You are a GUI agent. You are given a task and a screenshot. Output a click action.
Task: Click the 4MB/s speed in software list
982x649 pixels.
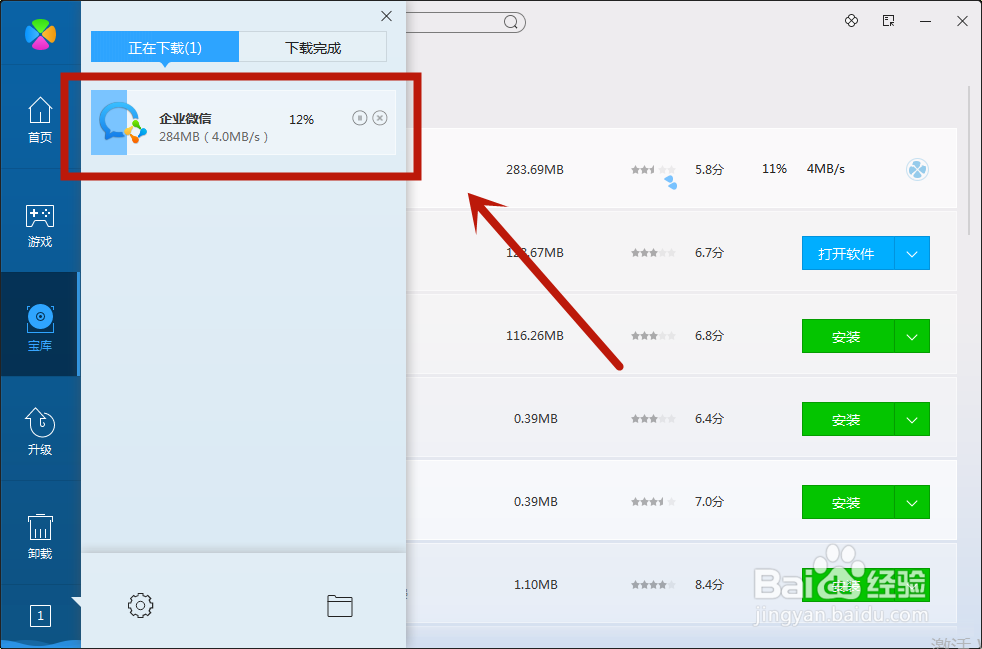(x=825, y=169)
